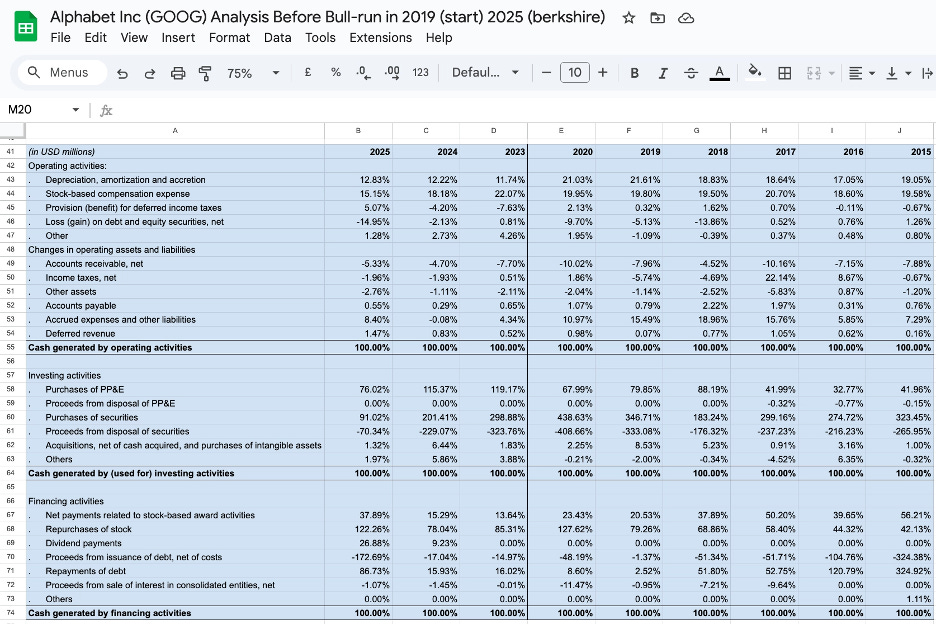The image size is (936, 624).
Task: Select row 55 header
Action: tap(11, 348)
